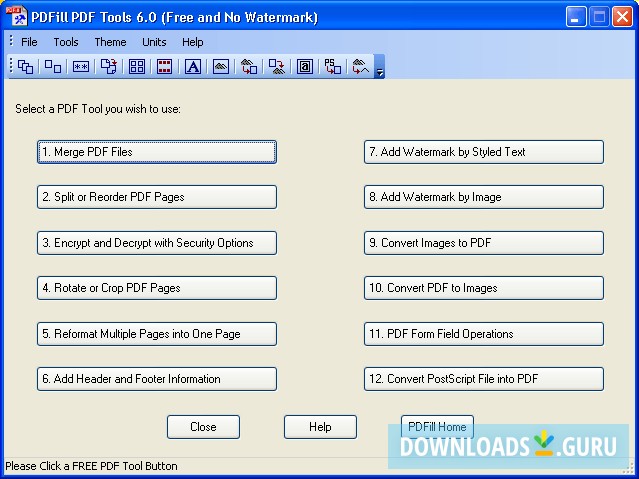639x479 pixels.
Task: Click the PDFill app icon in title bar
Action: point(17,17)
